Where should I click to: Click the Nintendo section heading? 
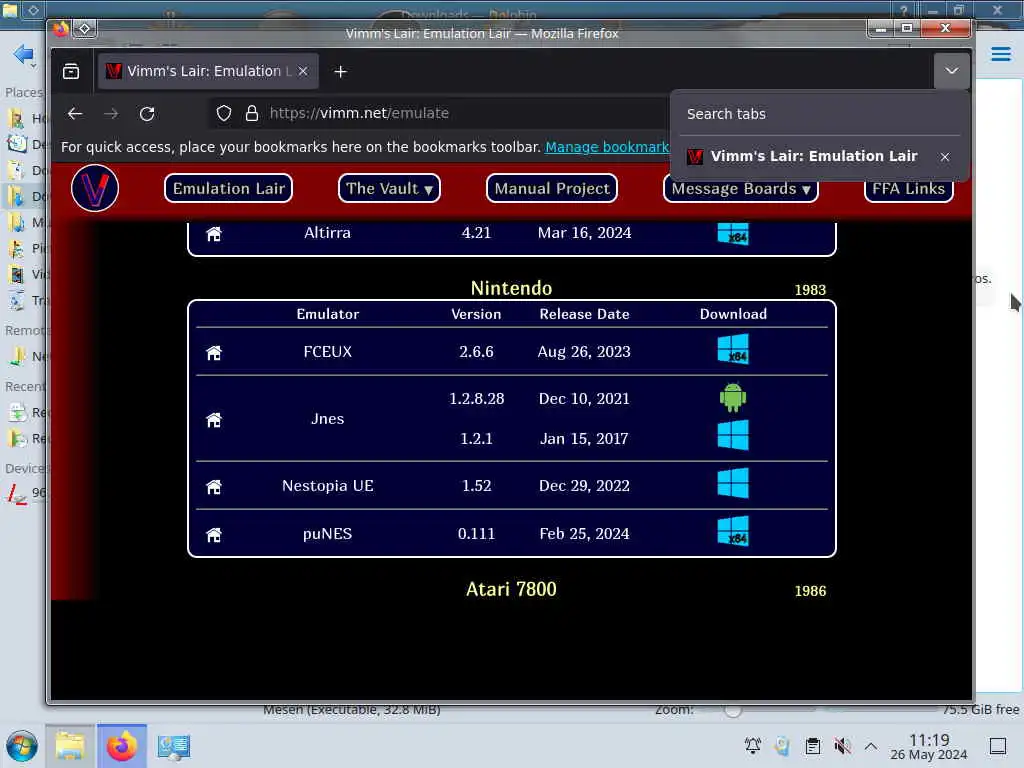click(x=511, y=288)
